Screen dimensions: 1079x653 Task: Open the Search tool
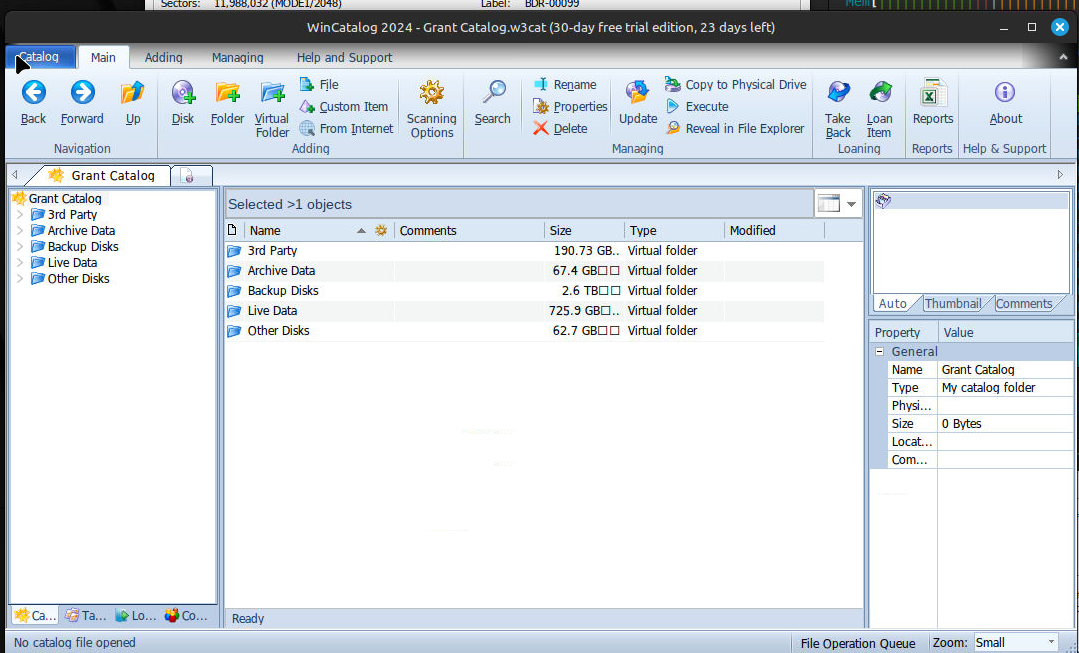point(493,103)
